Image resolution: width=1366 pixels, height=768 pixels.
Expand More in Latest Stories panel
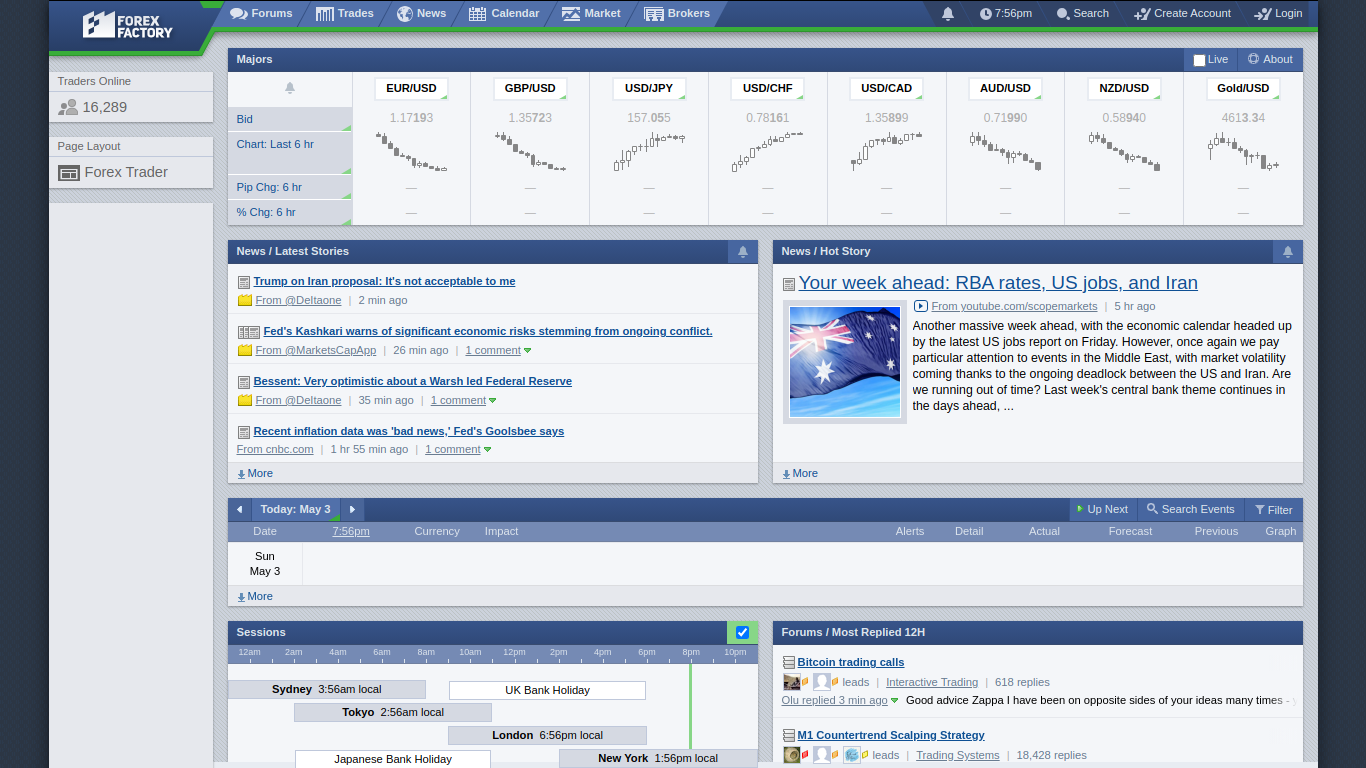[x=254, y=474]
